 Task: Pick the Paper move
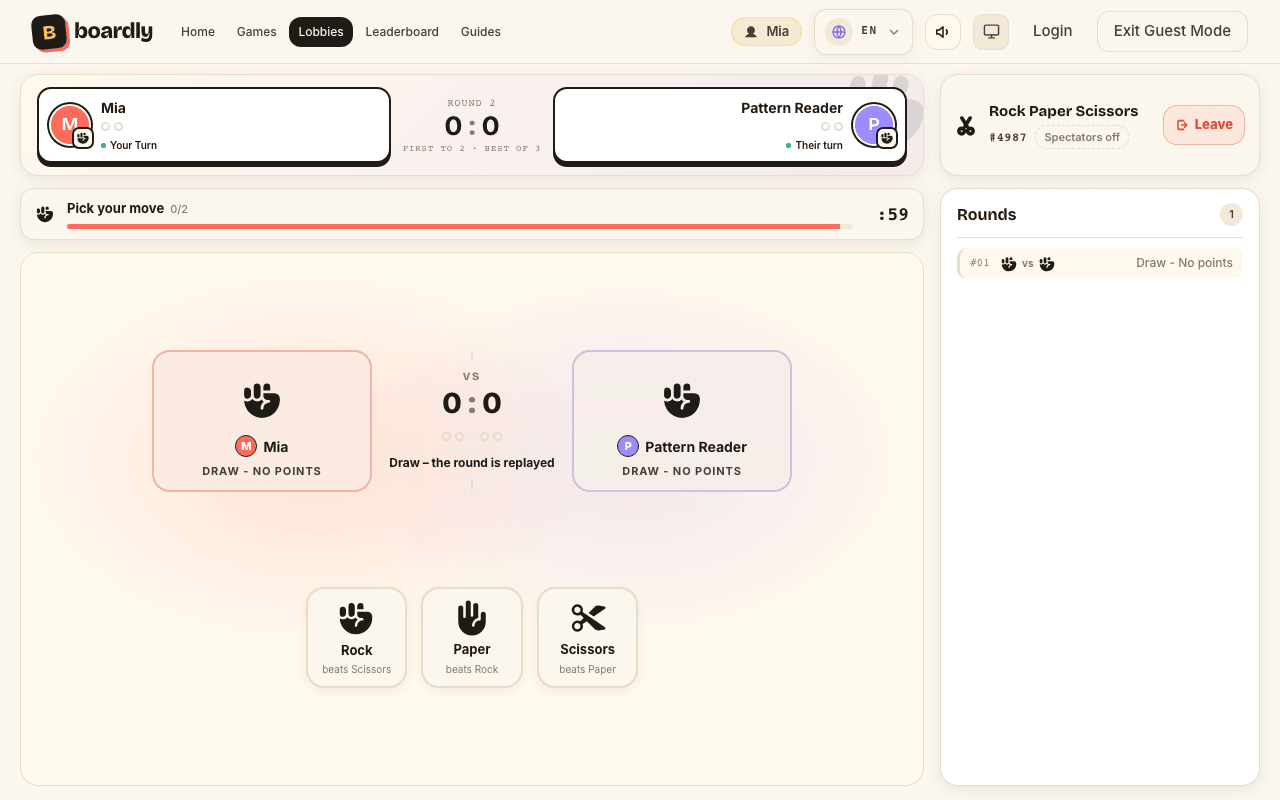472,637
